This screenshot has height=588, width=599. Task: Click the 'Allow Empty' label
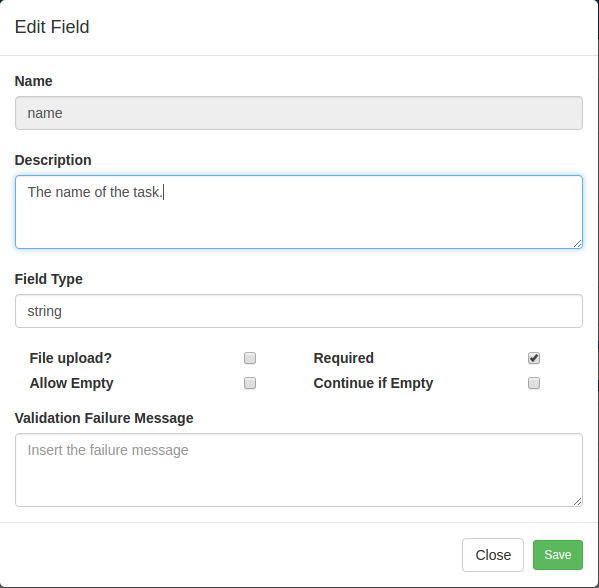[x=71, y=383]
